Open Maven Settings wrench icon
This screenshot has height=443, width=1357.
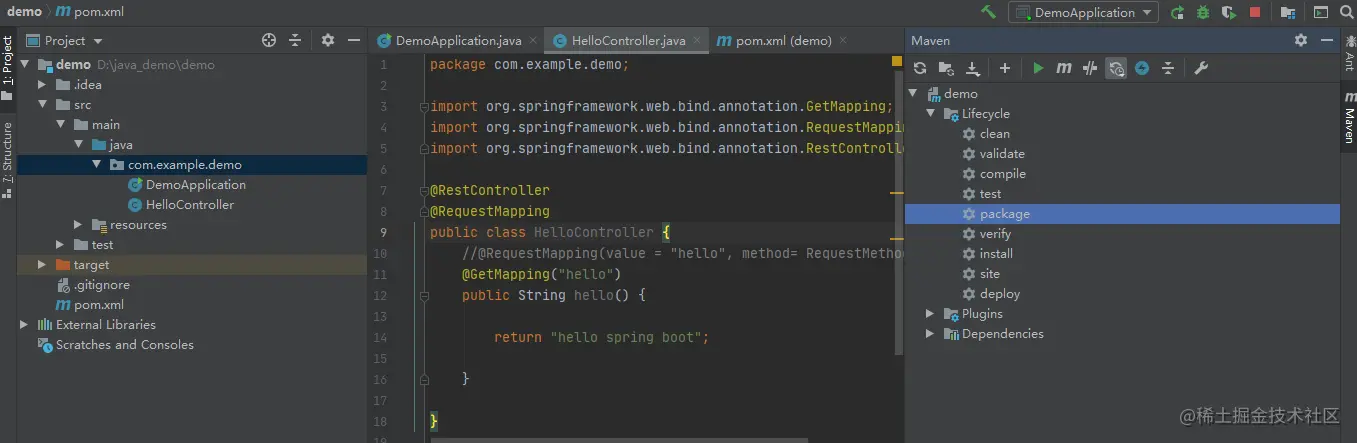(1201, 68)
